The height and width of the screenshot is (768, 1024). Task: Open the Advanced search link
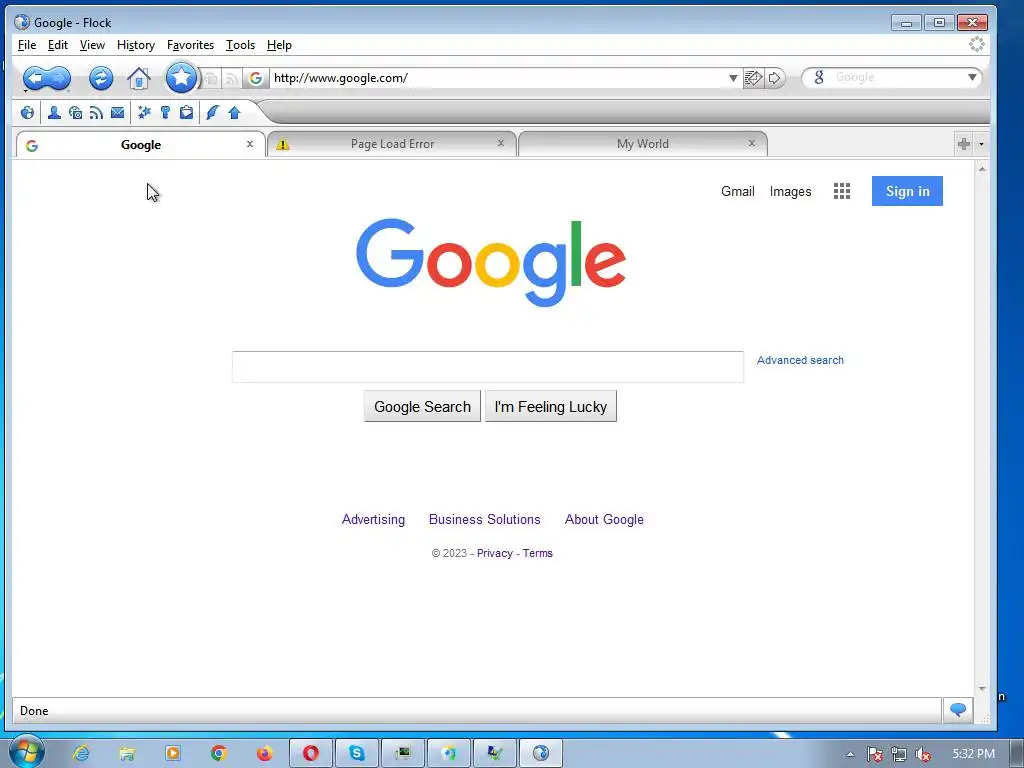click(x=800, y=360)
